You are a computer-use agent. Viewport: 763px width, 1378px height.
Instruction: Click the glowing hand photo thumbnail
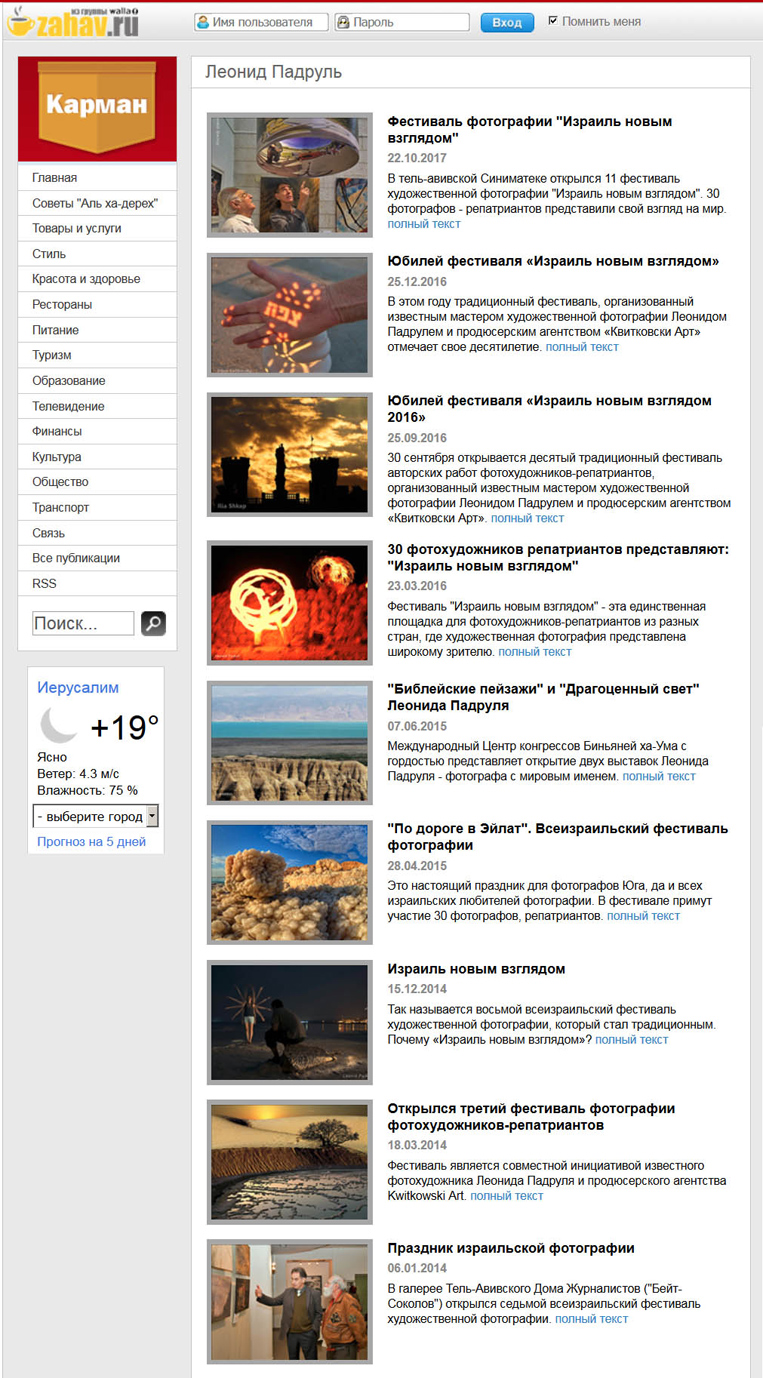coord(289,315)
